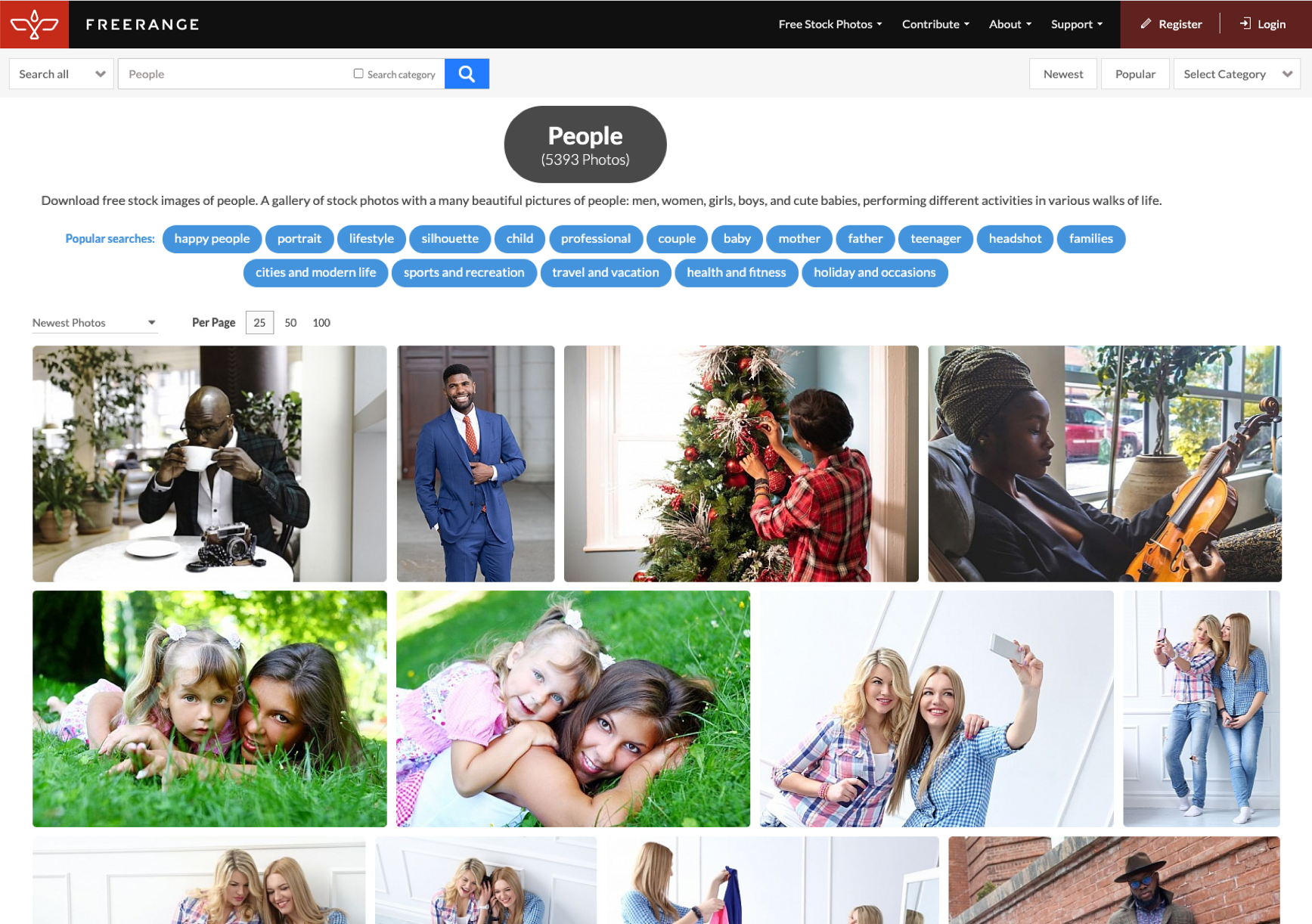Click the login arrow icon
Viewport: 1312px width, 924px height.
click(x=1245, y=24)
